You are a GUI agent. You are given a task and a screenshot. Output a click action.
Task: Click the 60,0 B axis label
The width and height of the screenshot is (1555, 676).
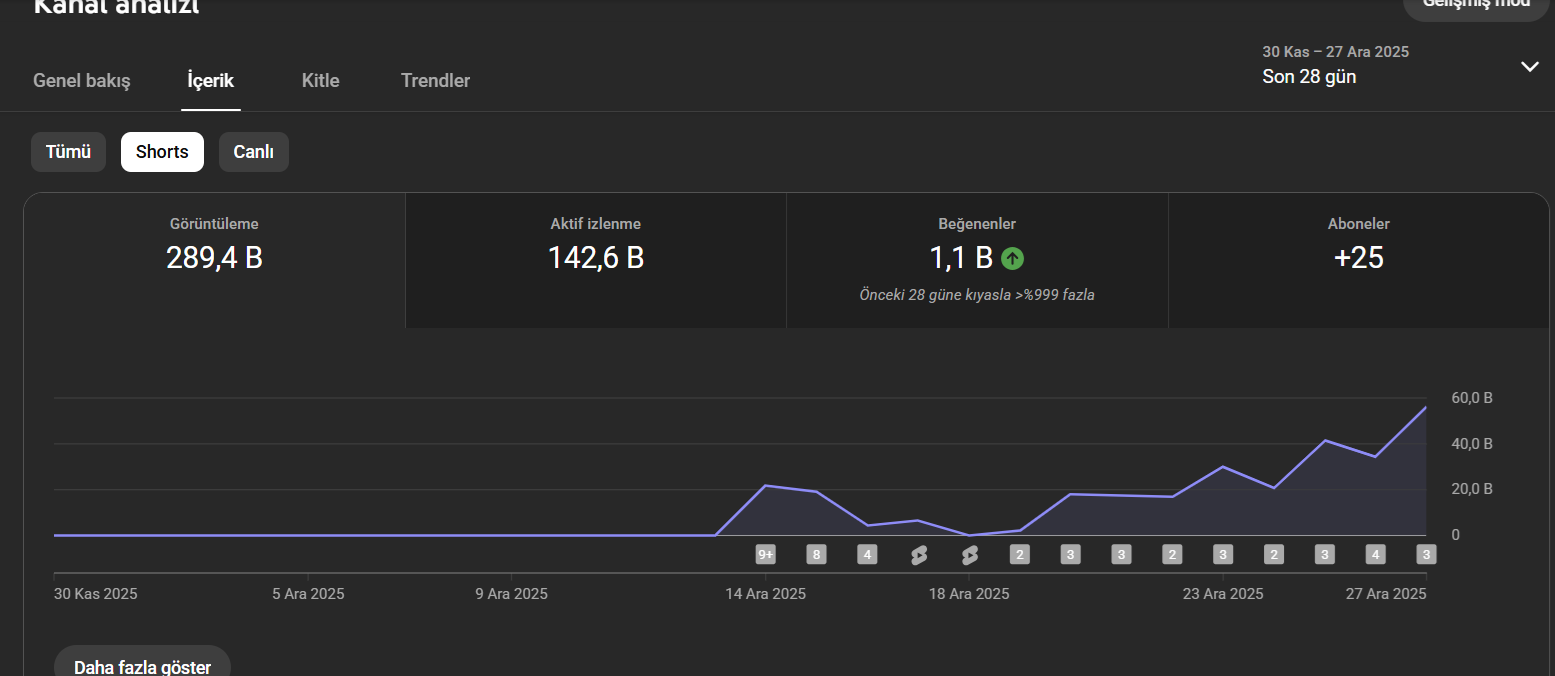[x=1472, y=398]
